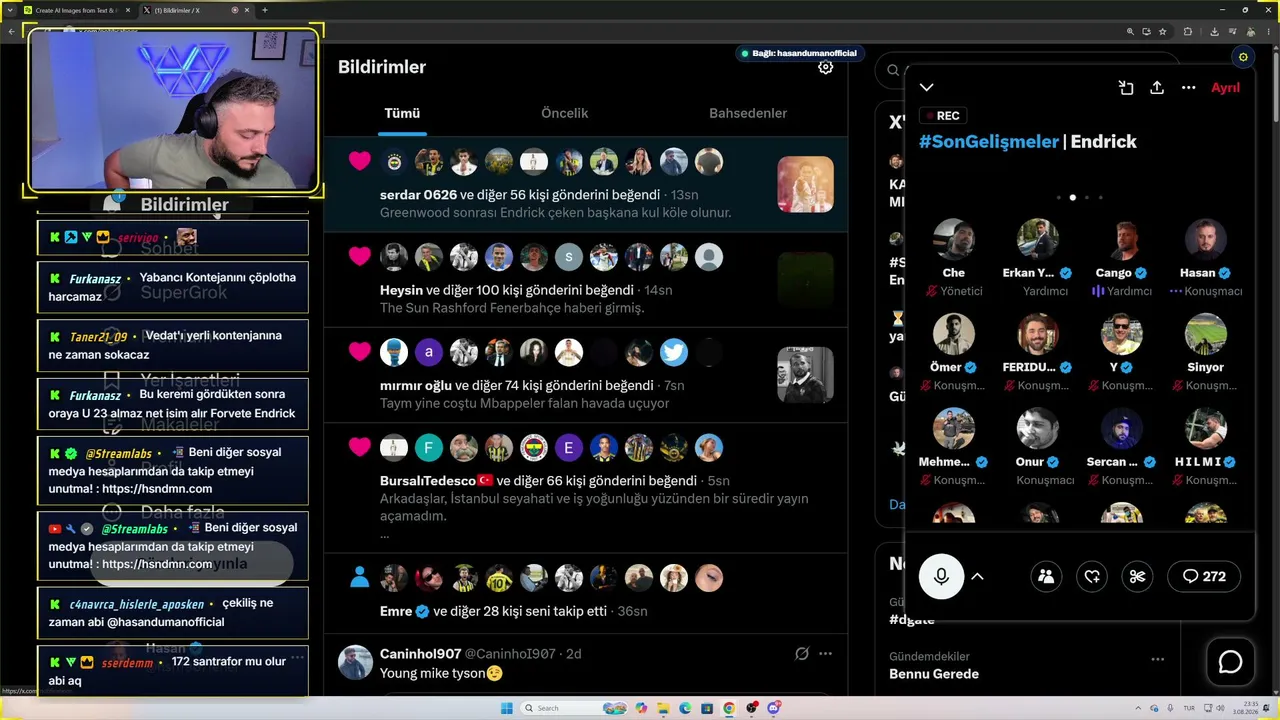Open Caninhol907's profile avatar
The width and height of the screenshot is (1280, 720).
356,663
